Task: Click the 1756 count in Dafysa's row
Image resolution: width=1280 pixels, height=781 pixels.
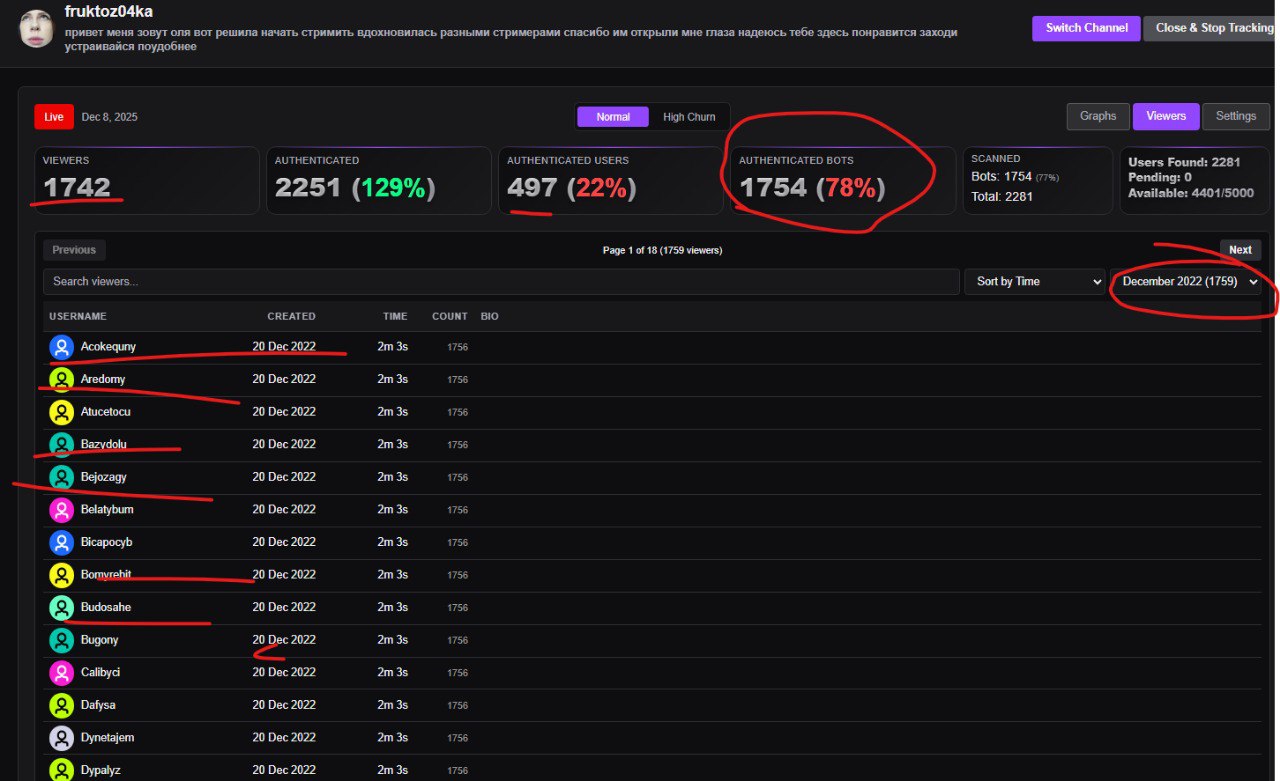Action: (457, 706)
